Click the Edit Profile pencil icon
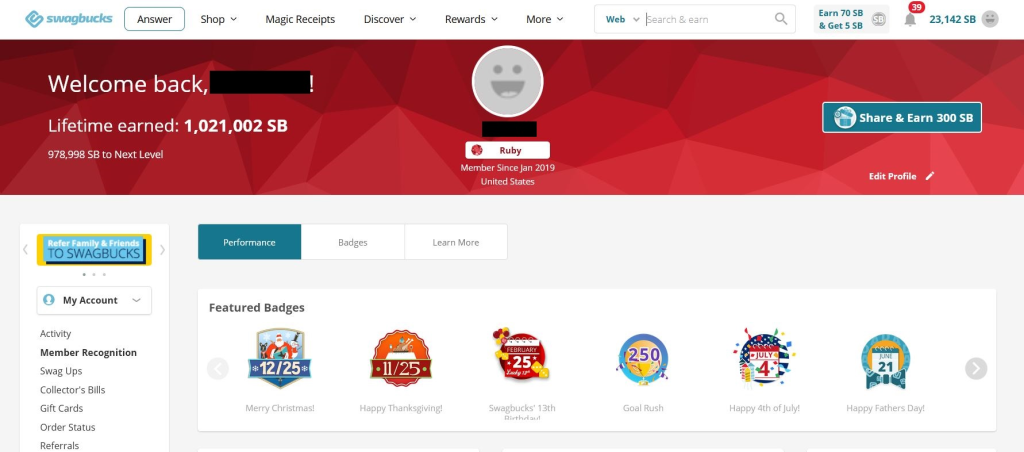 930,176
